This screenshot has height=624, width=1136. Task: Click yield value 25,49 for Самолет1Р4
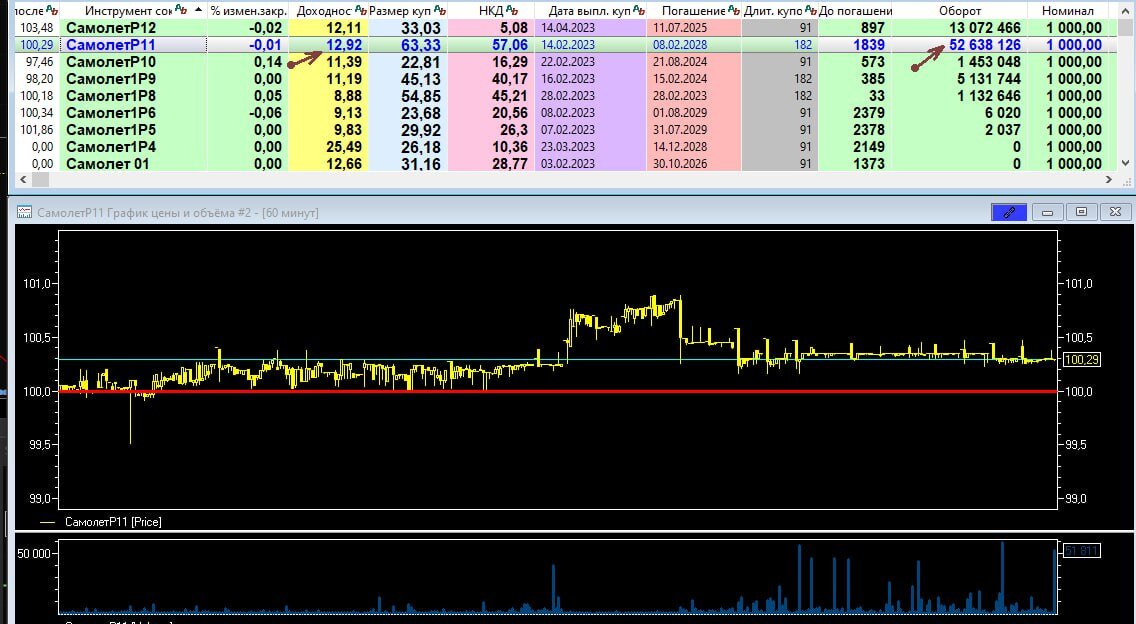(x=343, y=147)
